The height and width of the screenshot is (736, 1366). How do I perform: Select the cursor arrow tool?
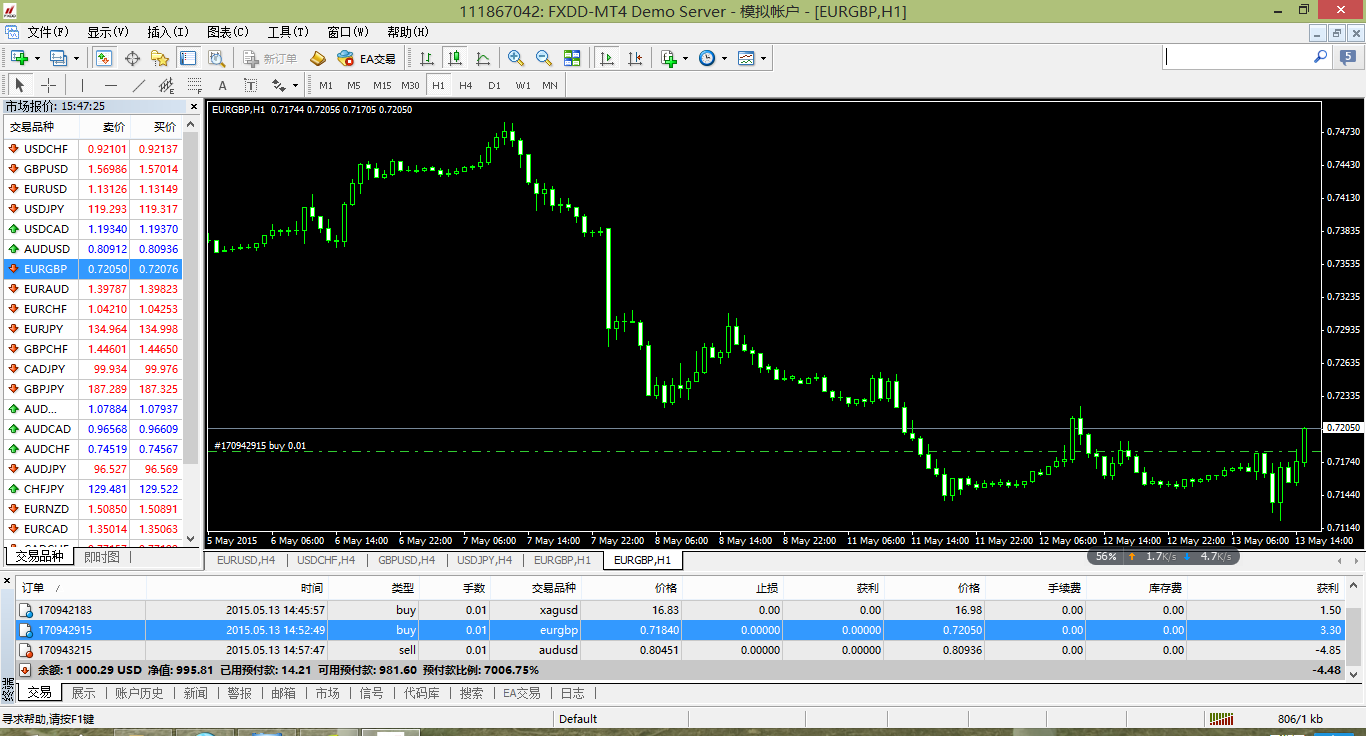[x=19, y=85]
